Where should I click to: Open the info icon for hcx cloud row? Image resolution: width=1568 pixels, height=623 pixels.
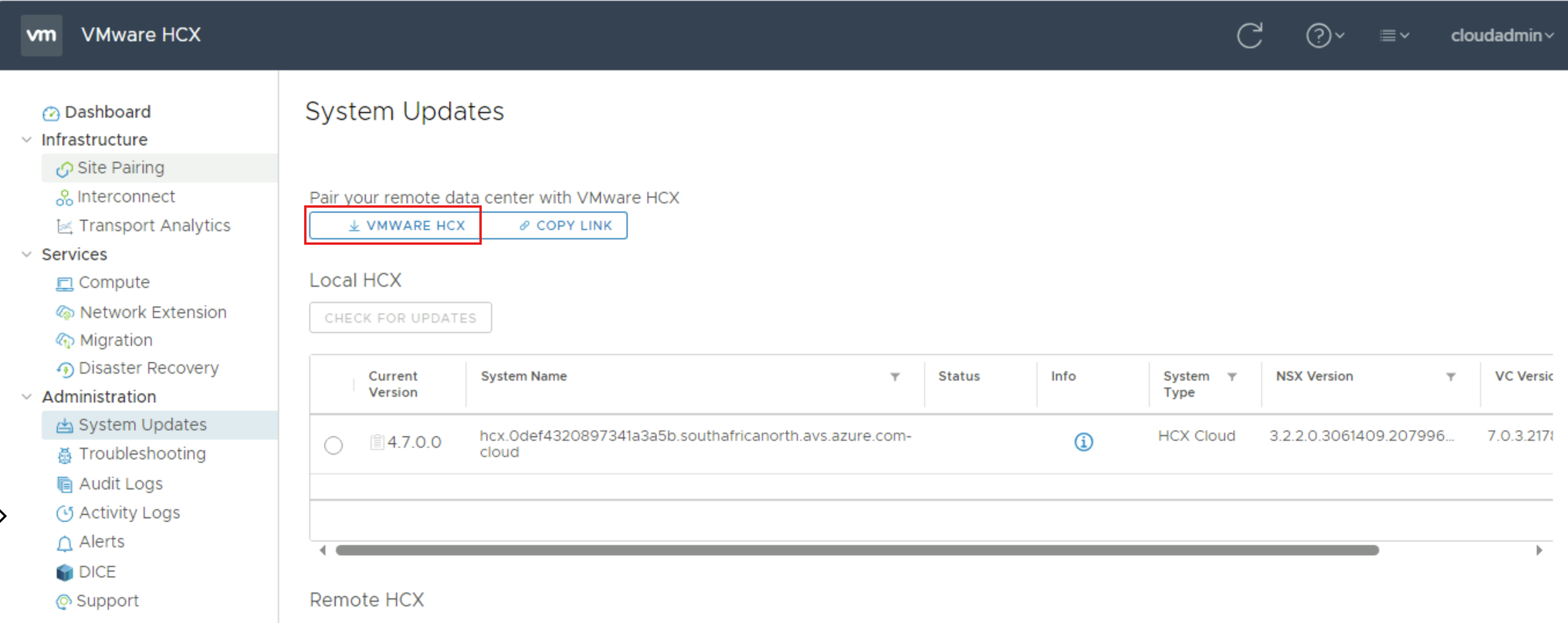(x=1083, y=442)
